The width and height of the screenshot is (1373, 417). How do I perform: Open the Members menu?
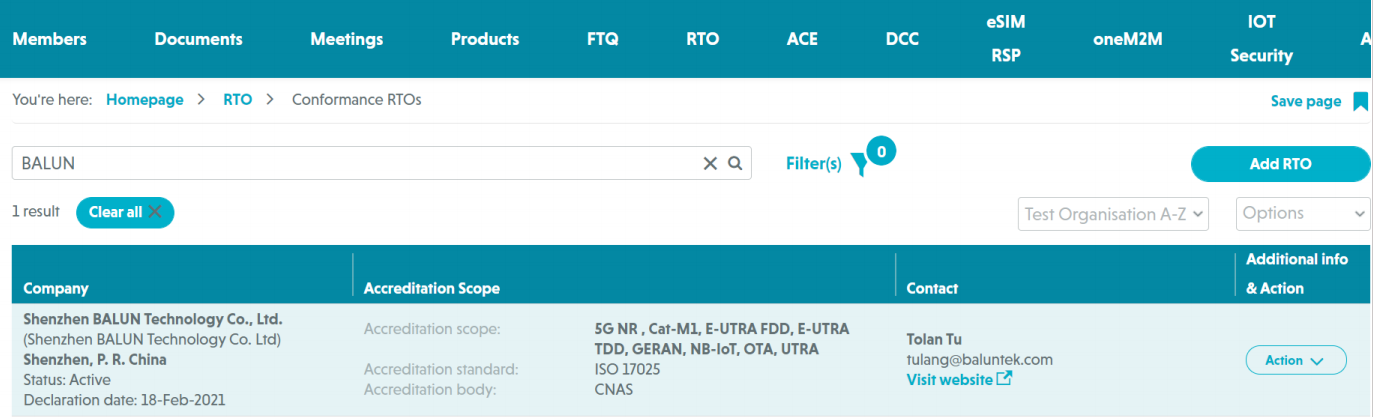point(49,39)
